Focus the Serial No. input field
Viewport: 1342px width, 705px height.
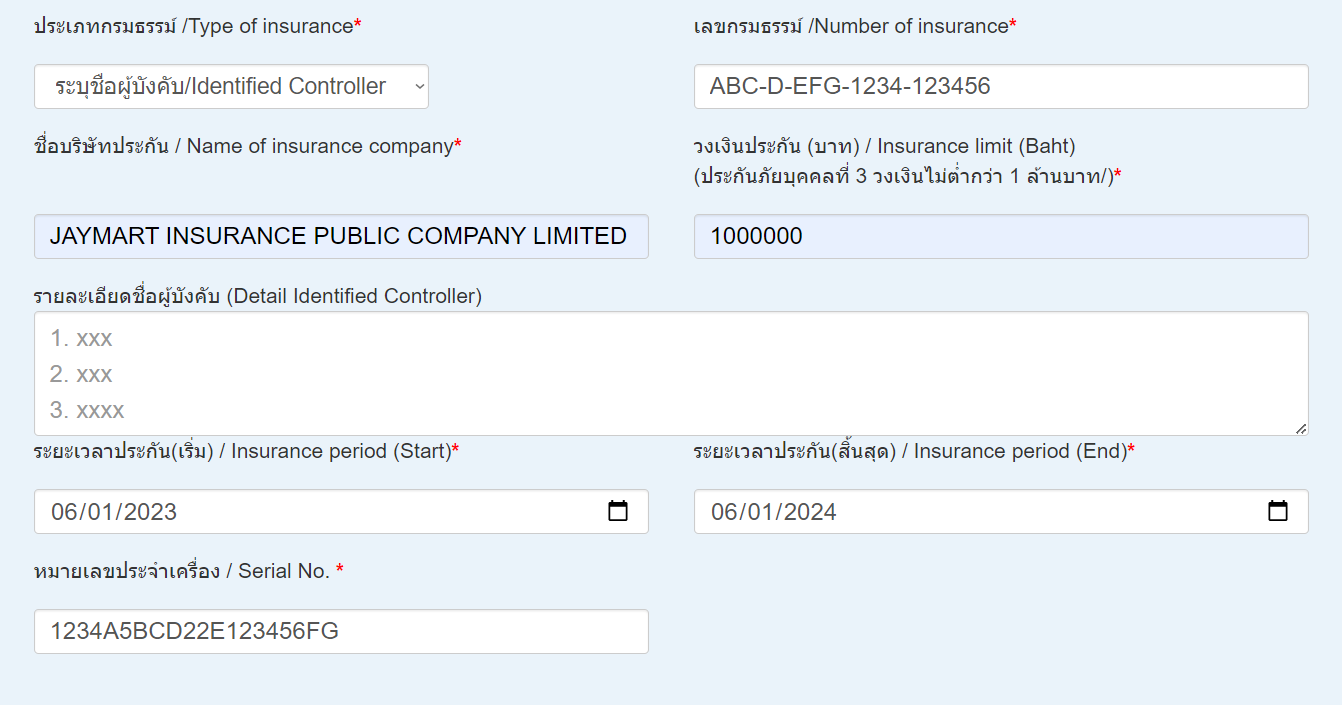click(340, 632)
